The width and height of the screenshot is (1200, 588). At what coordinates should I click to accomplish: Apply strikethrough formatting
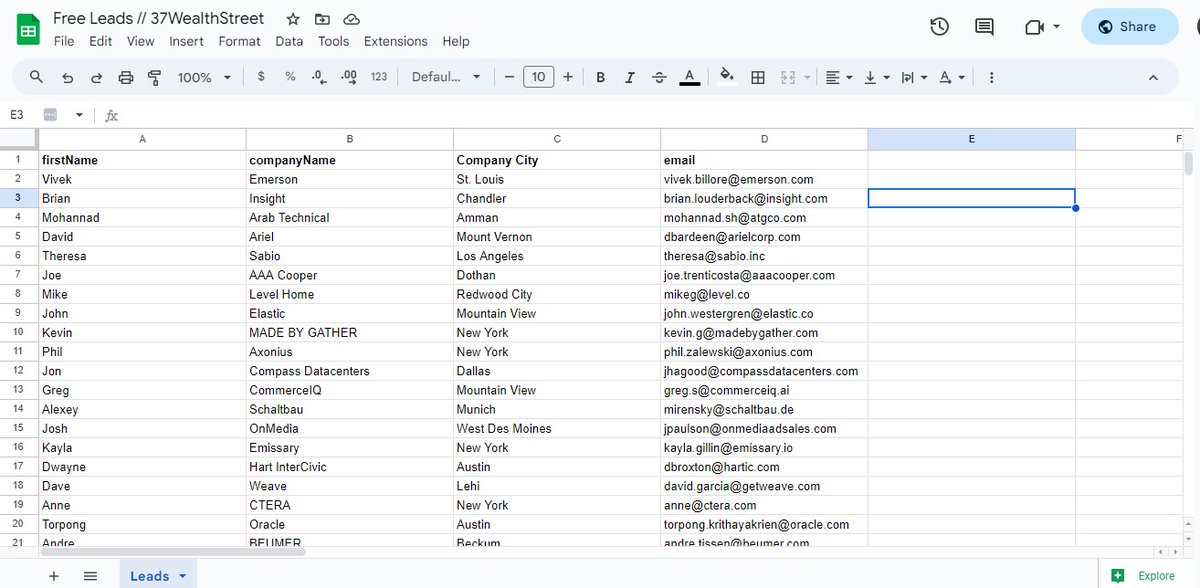(x=659, y=77)
